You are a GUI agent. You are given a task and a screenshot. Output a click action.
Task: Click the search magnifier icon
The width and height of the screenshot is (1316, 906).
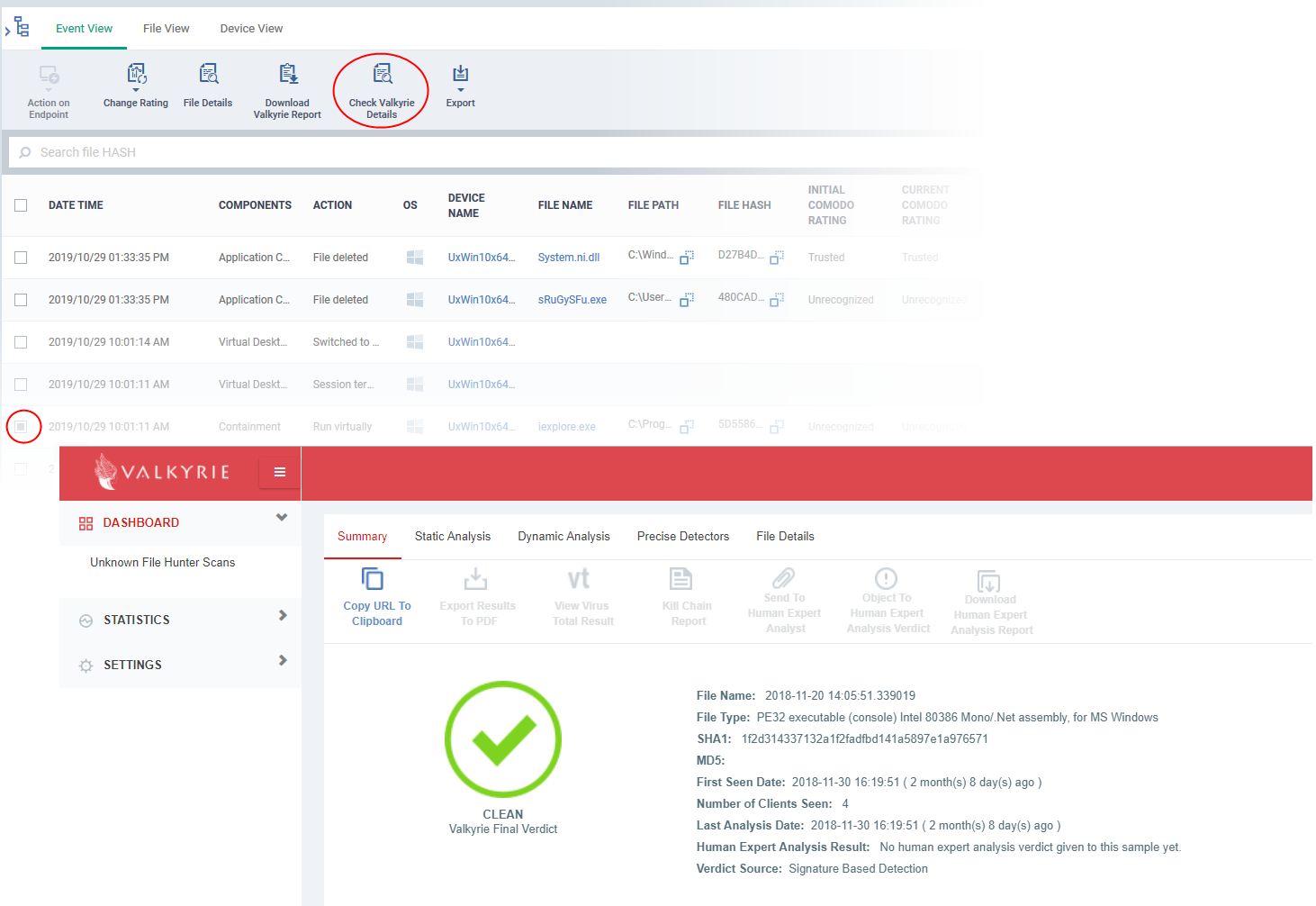pos(25,152)
